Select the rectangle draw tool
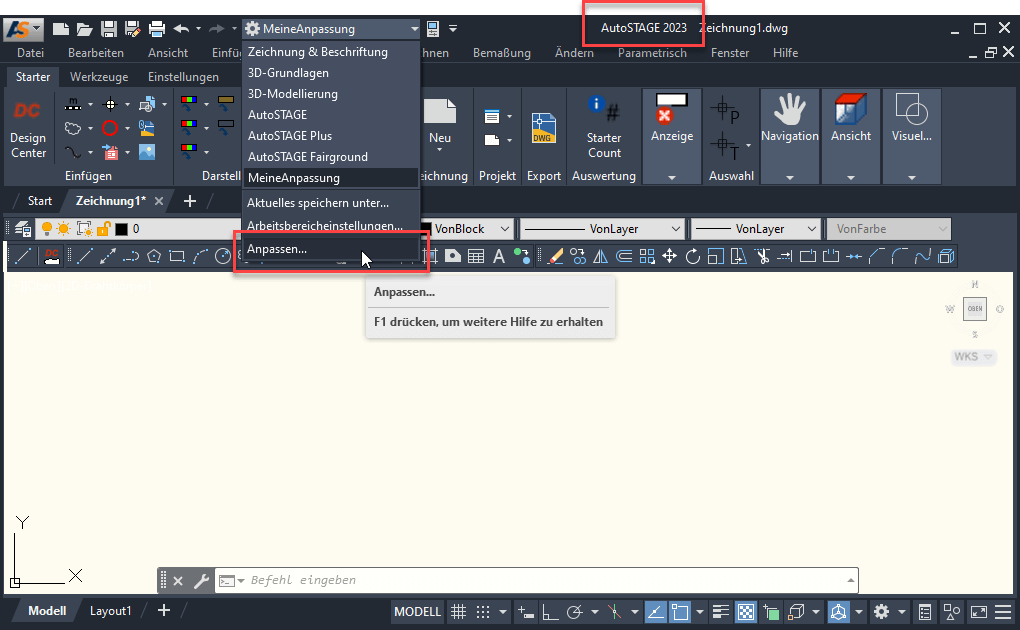The width and height of the screenshot is (1020, 630). pos(177,256)
